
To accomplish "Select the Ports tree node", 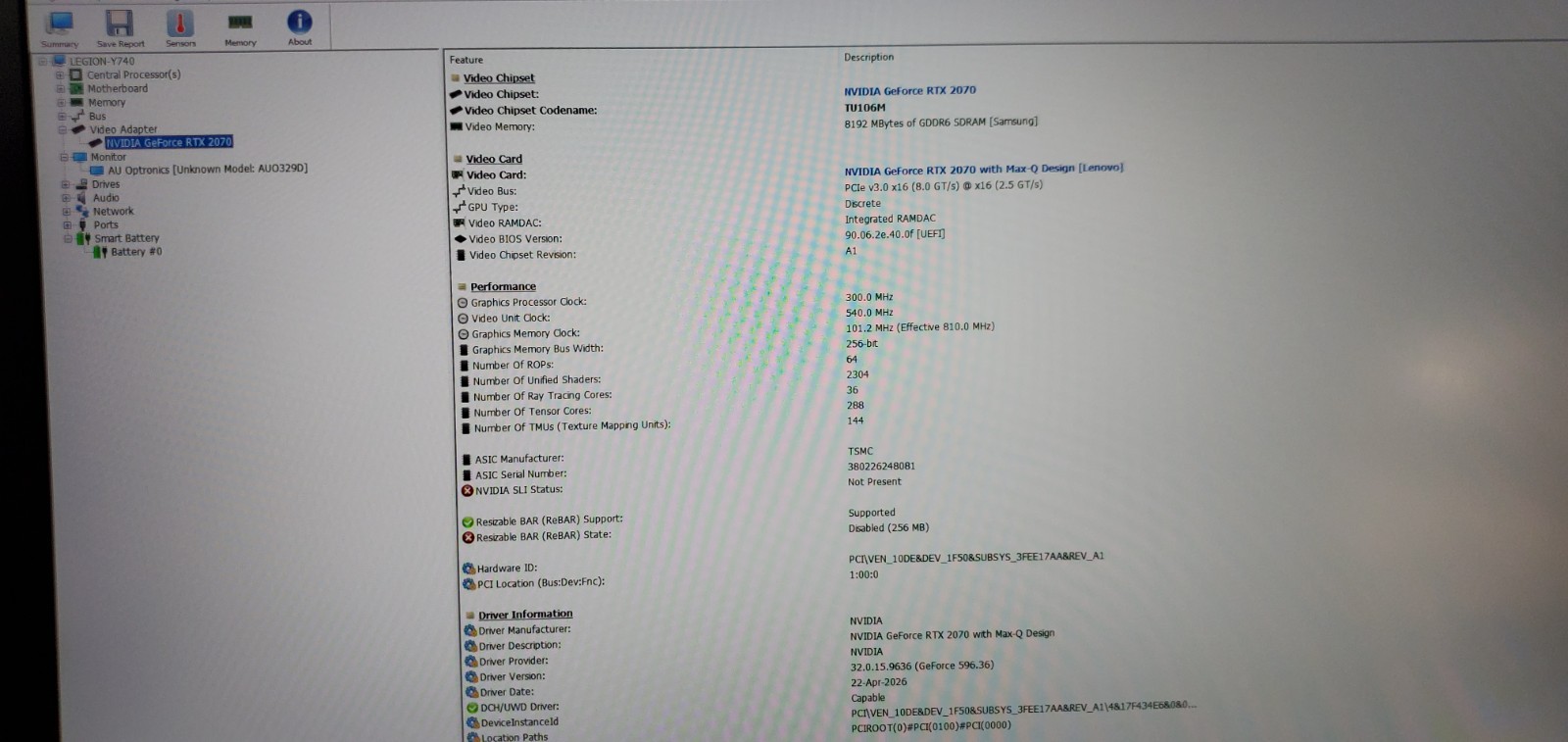I will [106, 224].
